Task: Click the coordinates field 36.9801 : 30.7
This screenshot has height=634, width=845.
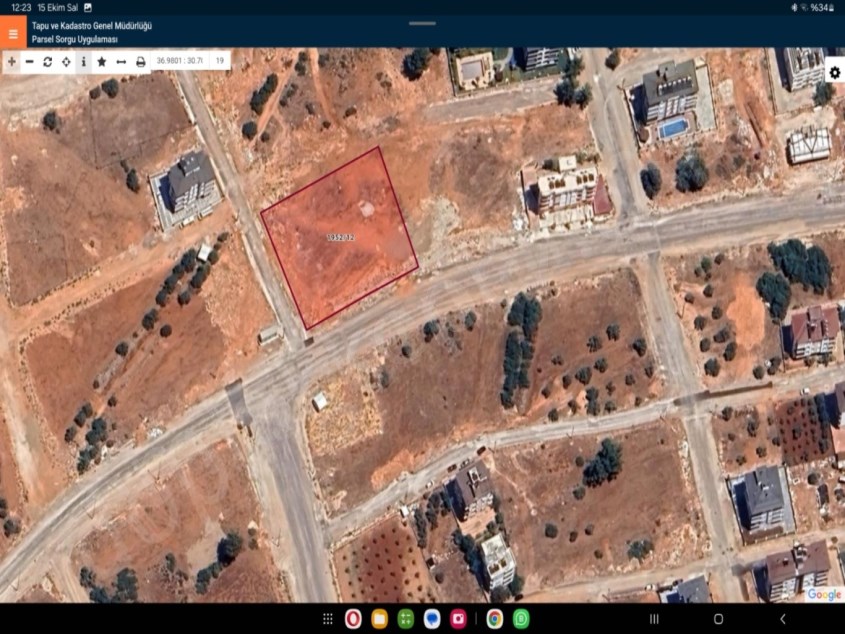Action: point(179,61)
